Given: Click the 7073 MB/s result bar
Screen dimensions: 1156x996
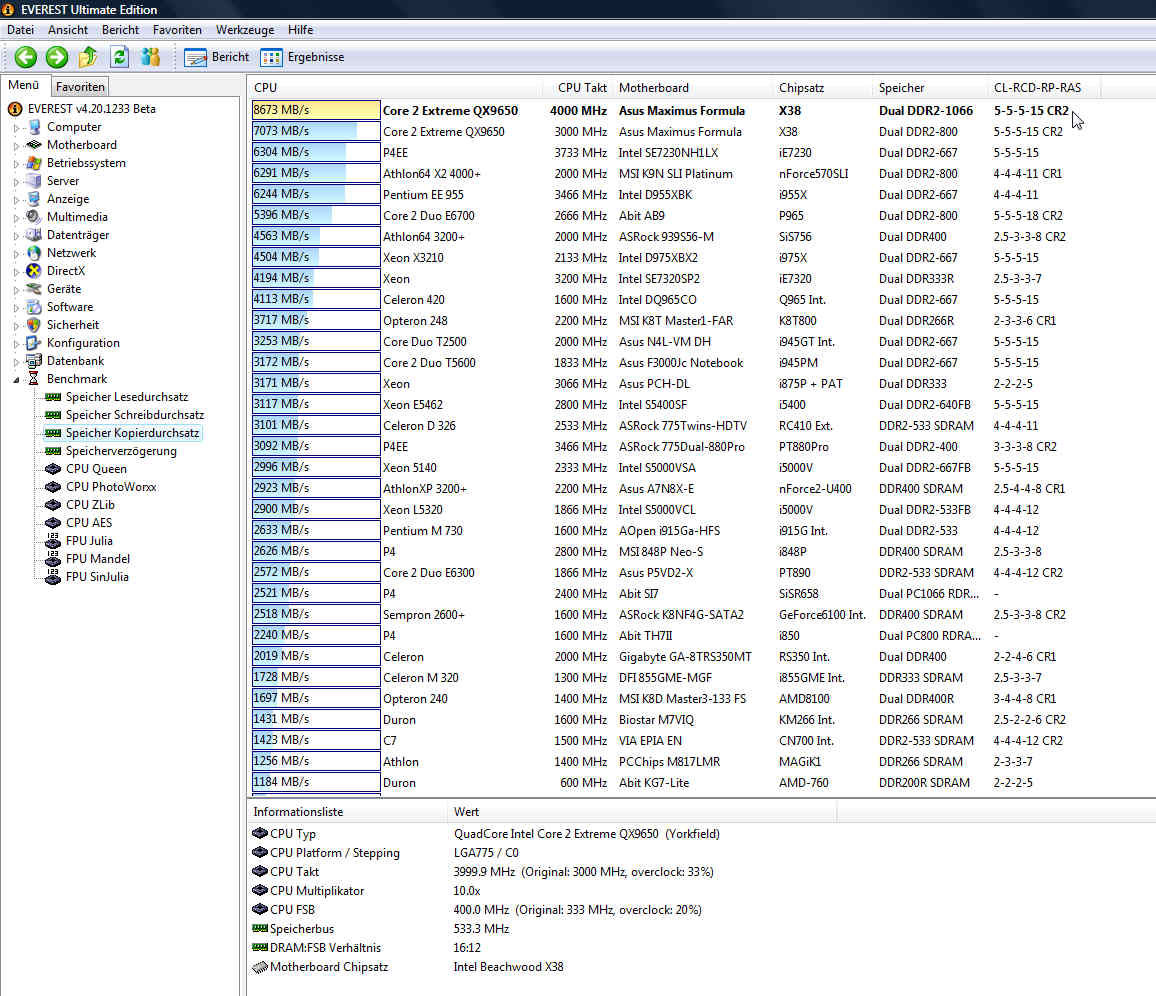Looking at the screenshot, I should point(316,131).
